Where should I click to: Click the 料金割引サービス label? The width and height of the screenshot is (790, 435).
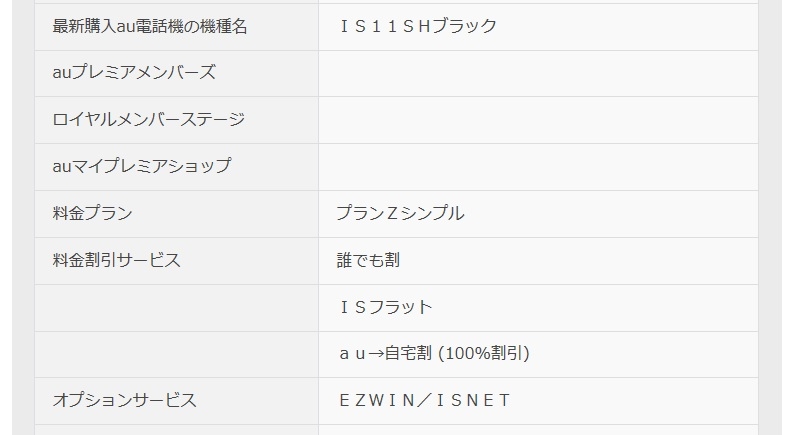(116, 260)
